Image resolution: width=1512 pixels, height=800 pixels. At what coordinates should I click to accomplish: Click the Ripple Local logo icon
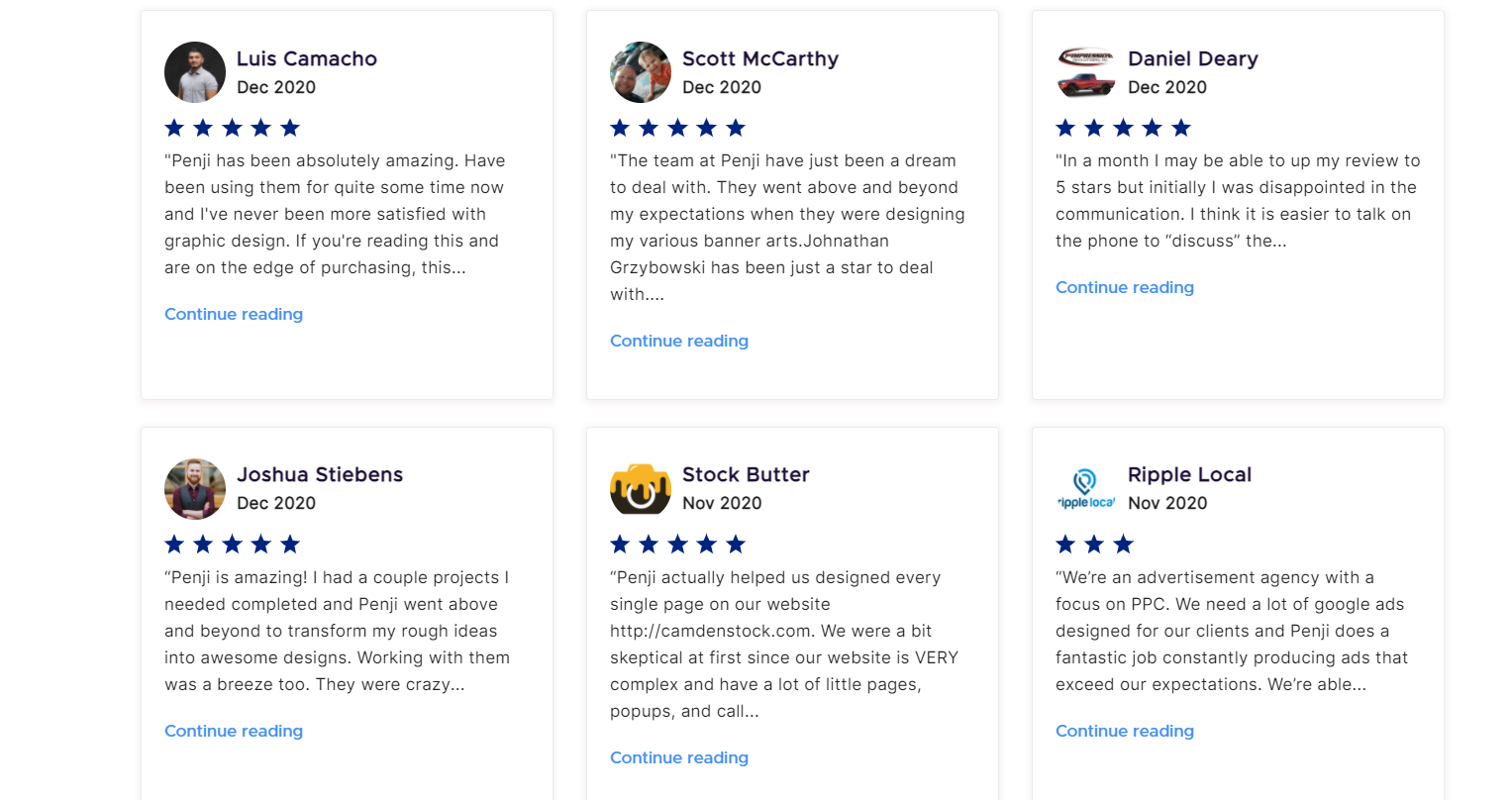tap(1086, 489)
